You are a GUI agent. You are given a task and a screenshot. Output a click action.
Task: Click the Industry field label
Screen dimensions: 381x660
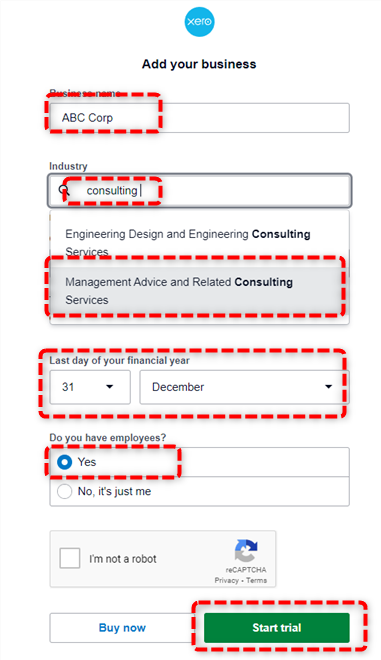coord(68,166)
